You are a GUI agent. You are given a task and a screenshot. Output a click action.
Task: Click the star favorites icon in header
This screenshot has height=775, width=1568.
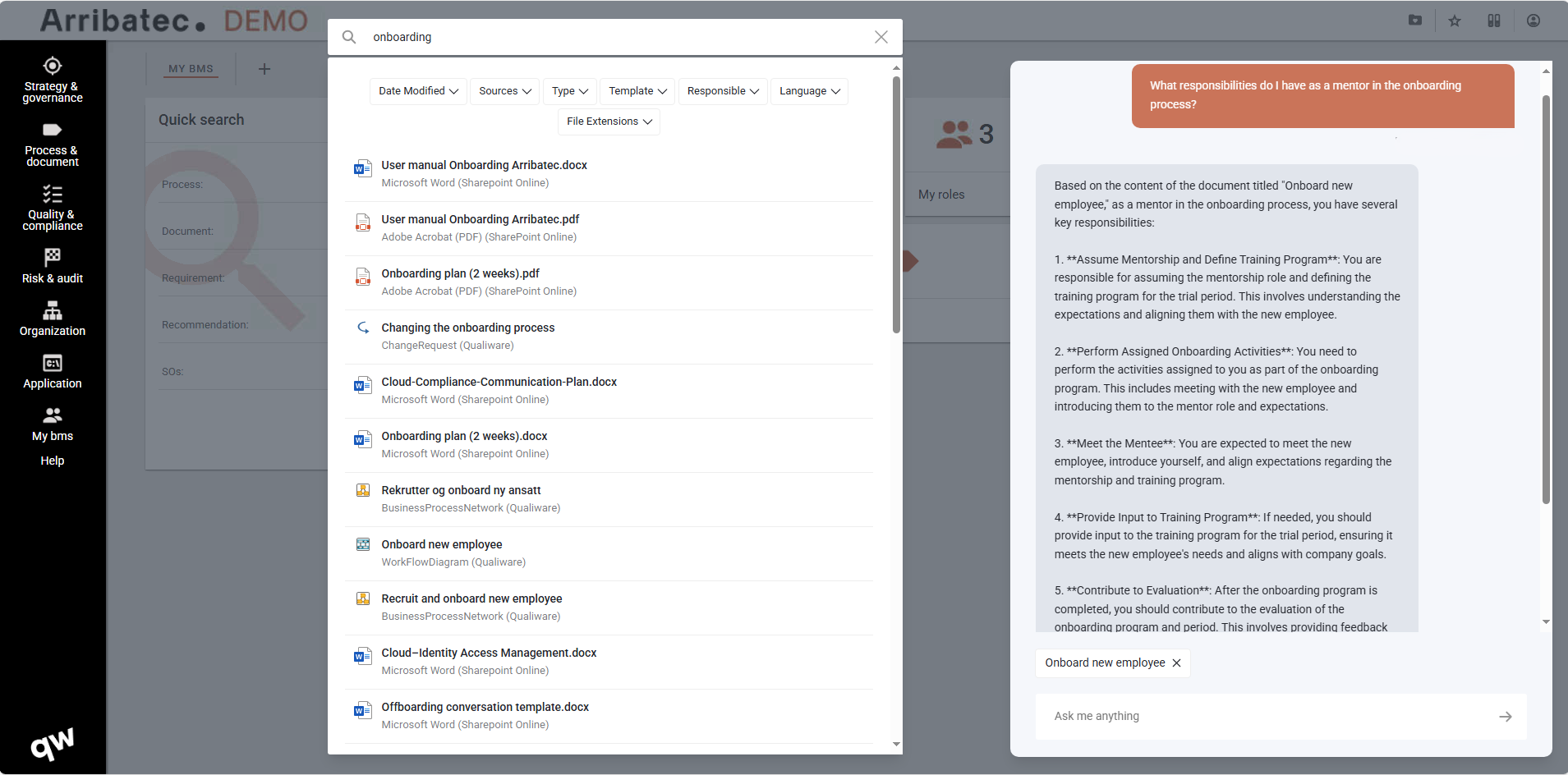point(1455,21)
